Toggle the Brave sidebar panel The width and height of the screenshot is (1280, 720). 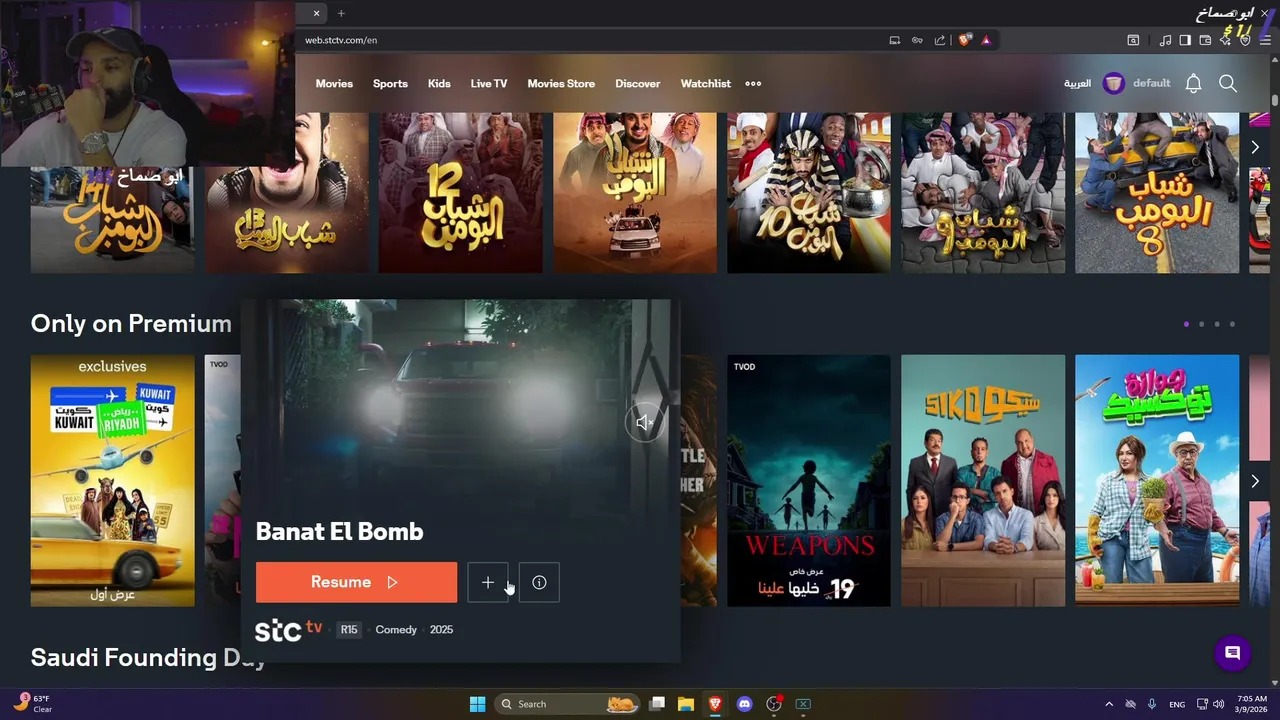(1185, 40)
